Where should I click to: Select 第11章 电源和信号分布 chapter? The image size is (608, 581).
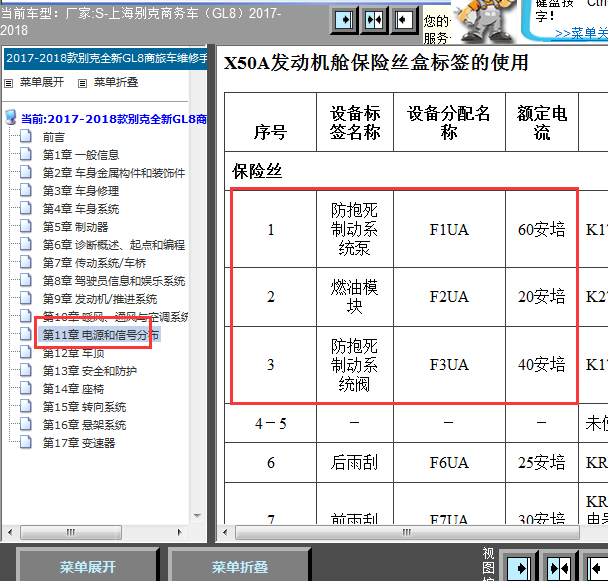coord(100,335)
